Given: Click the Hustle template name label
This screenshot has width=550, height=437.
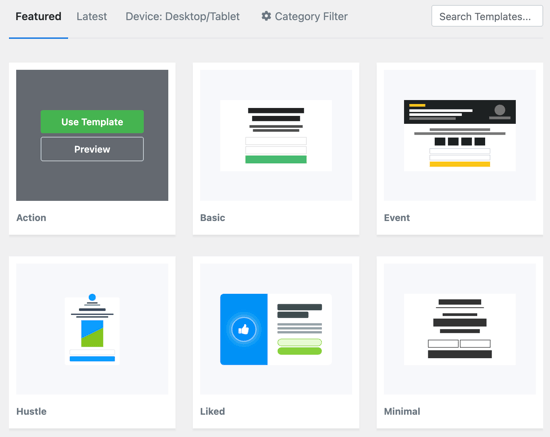Looking at the screenshot, I should pyautogui.click(x=31, y=411).
